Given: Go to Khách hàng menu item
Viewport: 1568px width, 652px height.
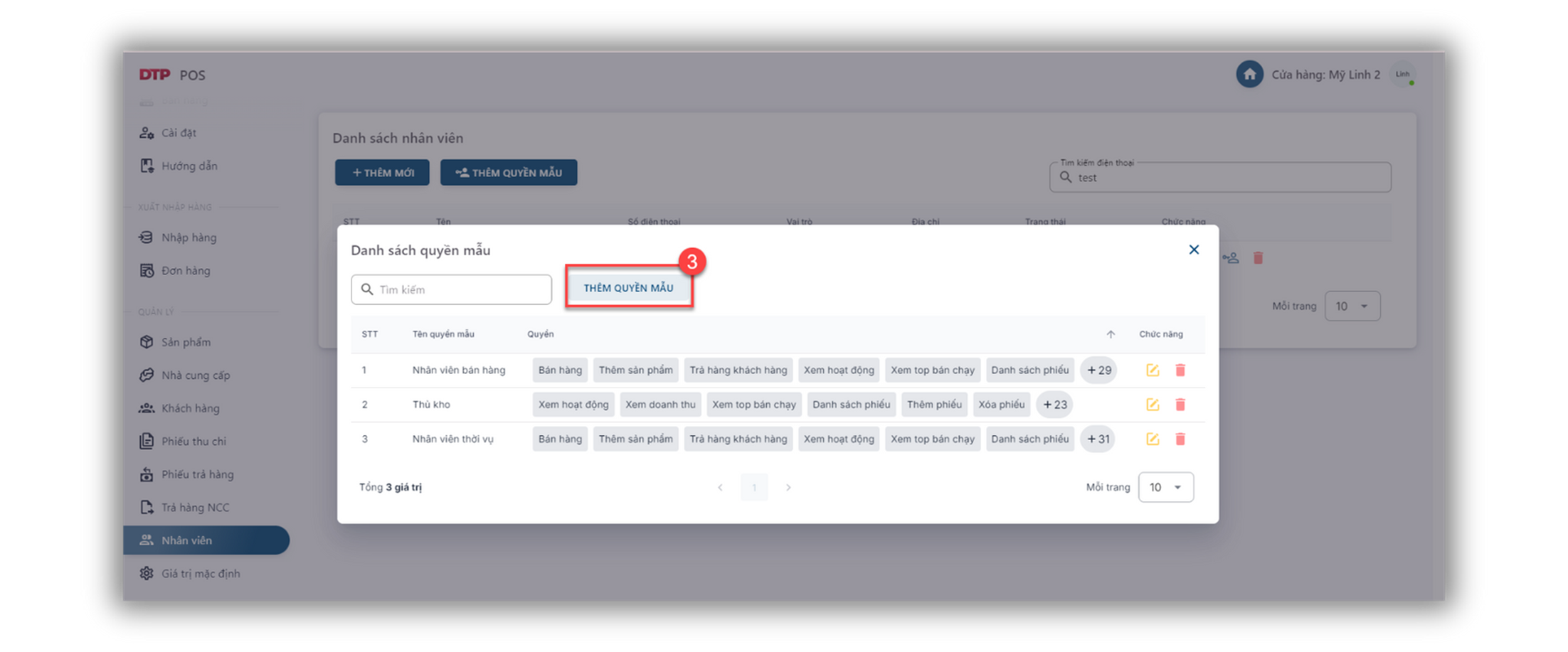Looking at the screenshot, I should [190, 408].
